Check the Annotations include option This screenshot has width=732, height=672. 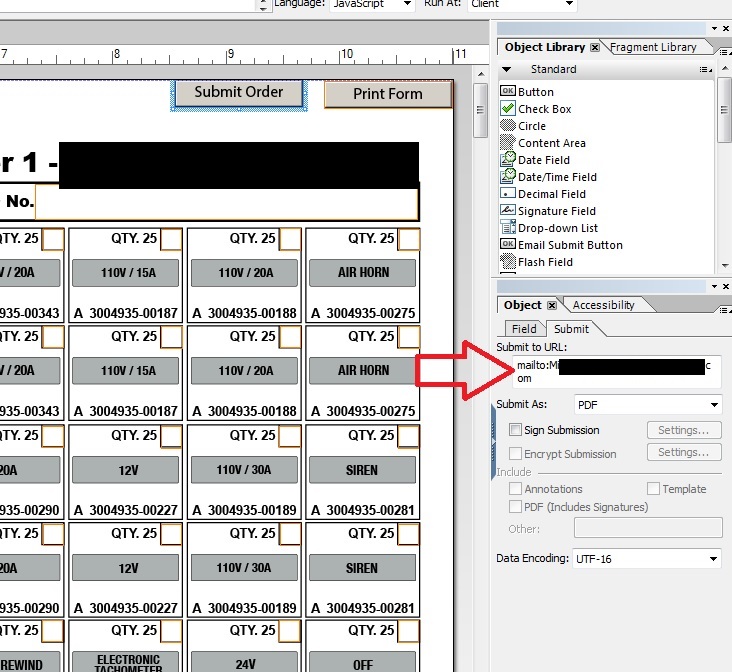[x=515, y=488]
